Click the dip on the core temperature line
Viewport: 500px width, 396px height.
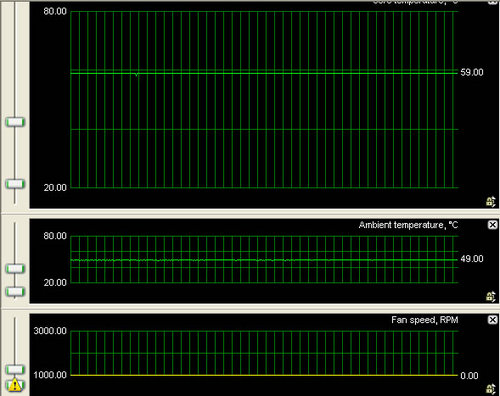click(136, 74)
